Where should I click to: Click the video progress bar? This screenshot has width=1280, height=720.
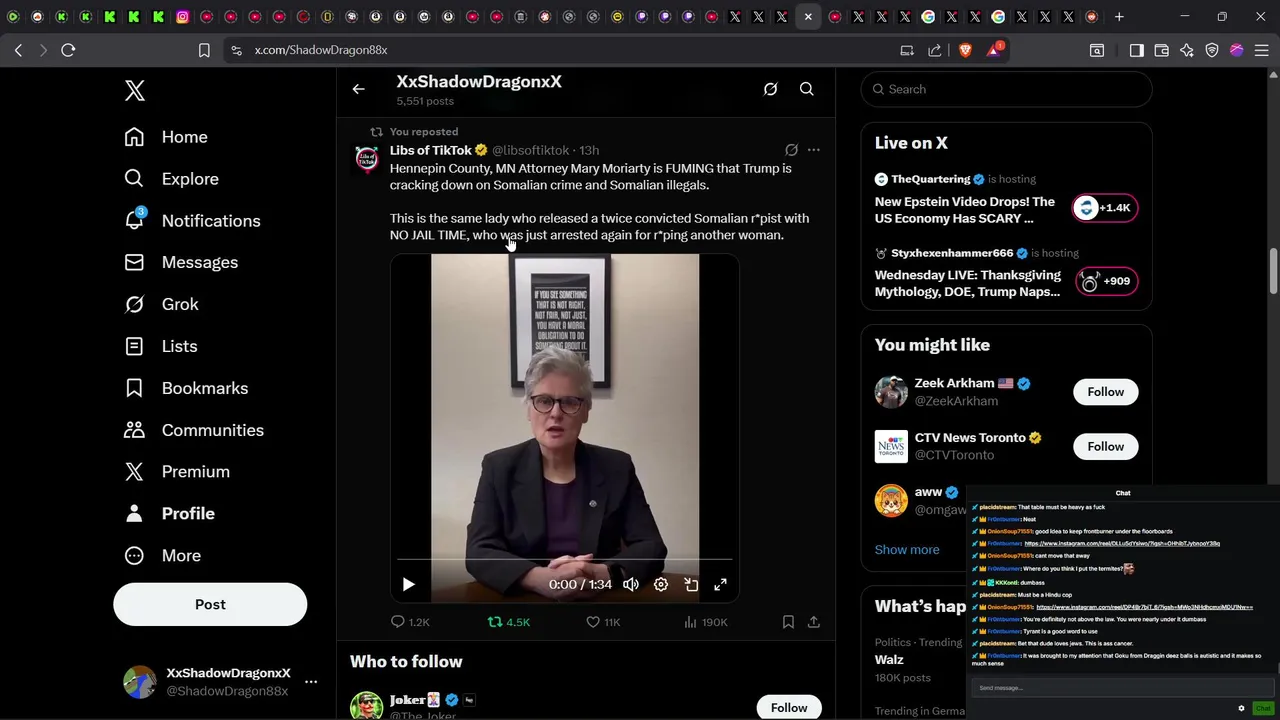pyautogui.click(x=565, y=560)
